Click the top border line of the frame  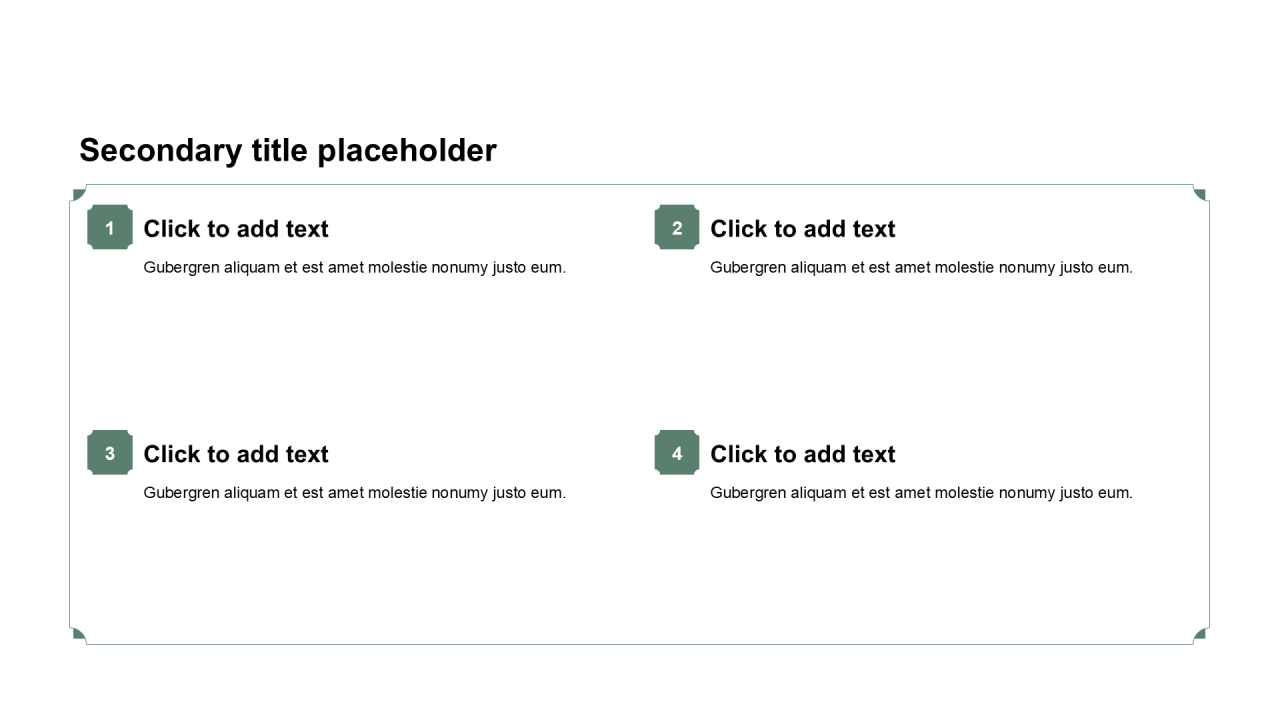click(640, 184)
